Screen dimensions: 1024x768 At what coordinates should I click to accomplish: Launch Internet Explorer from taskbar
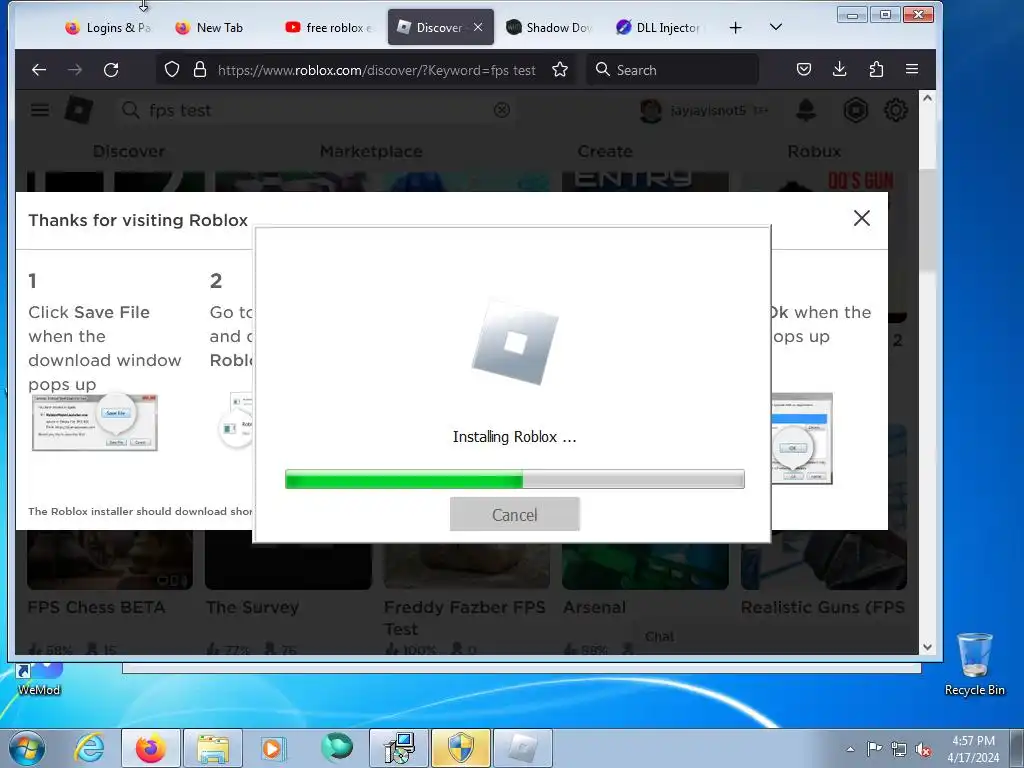pyautogui.click(x=89, y=748)
